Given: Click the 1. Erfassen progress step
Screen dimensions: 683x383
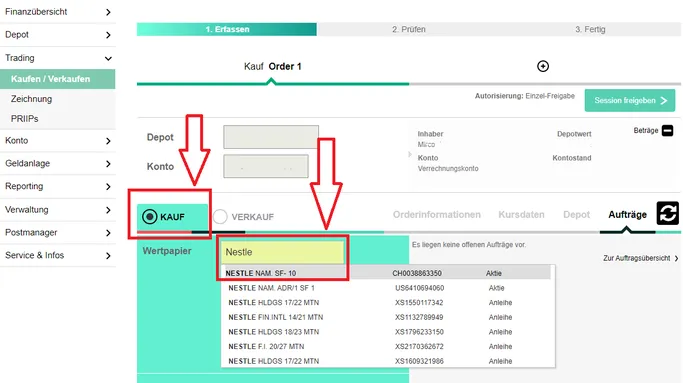Looking at the screenshot, I should (227, 29).
